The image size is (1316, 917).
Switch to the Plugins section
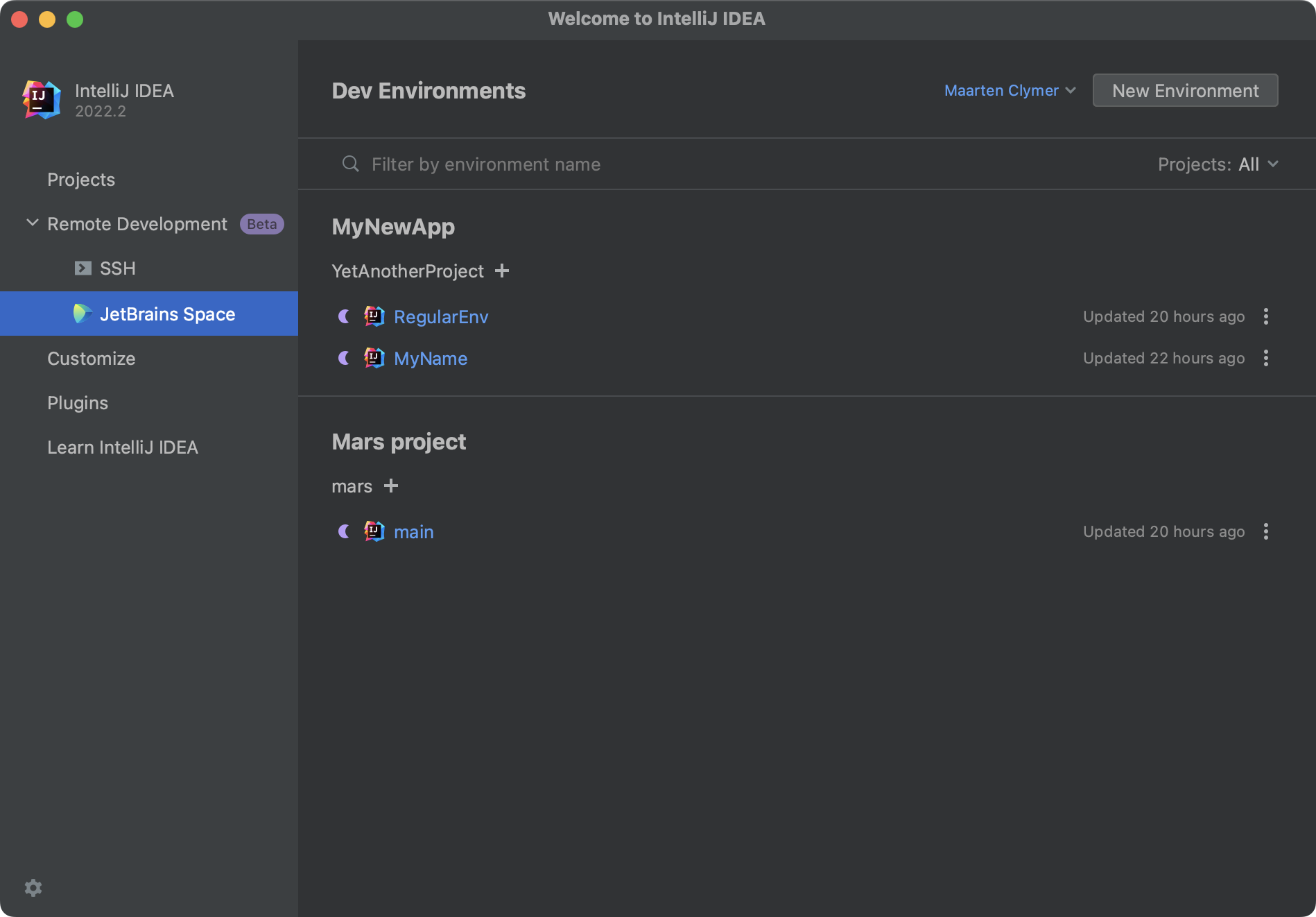coord(78,402)
